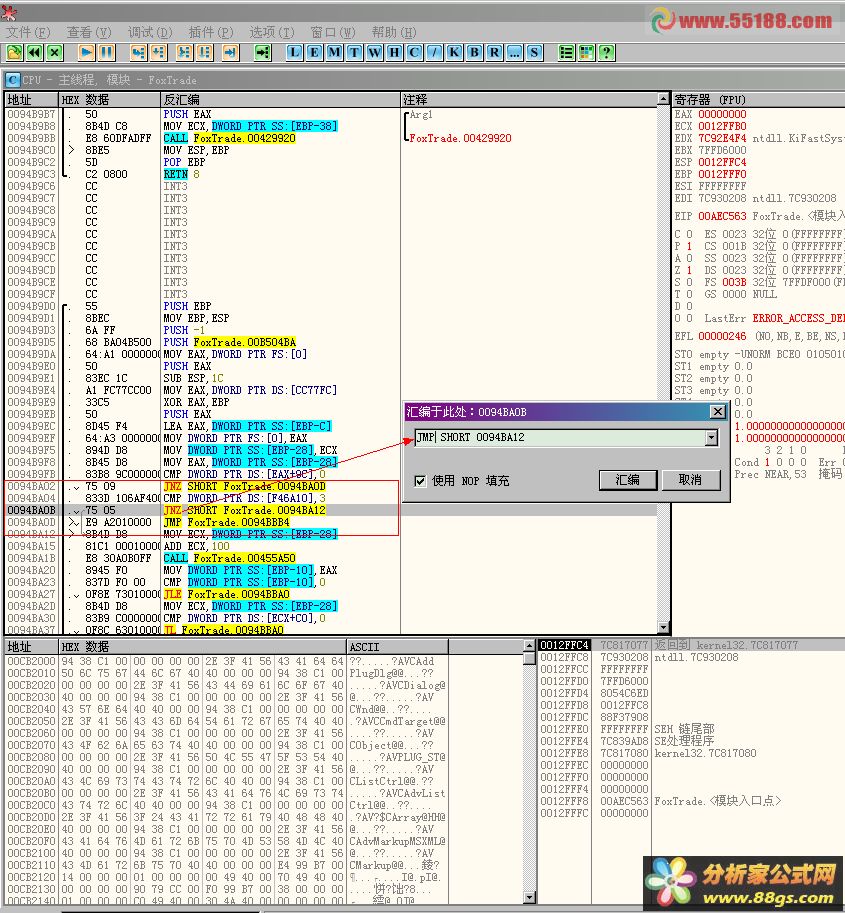The image size is (845, 913).
Task: Click the disassembly scrollbar down arrow
Action: 663,627
